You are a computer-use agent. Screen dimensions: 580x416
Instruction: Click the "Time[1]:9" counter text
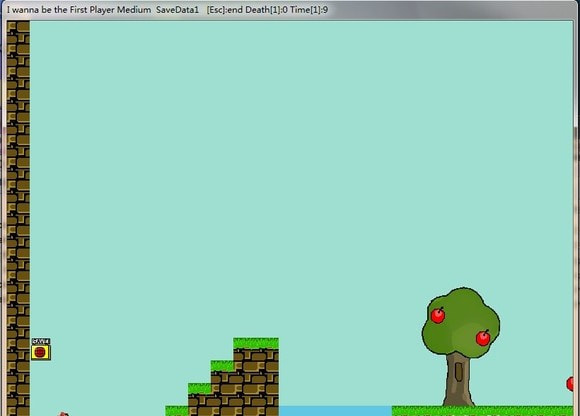pos(309,10)
